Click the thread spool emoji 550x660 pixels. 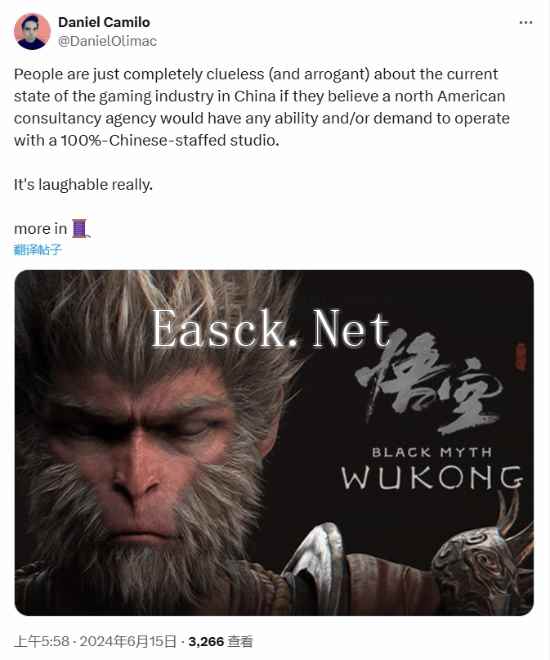(81, 229)
